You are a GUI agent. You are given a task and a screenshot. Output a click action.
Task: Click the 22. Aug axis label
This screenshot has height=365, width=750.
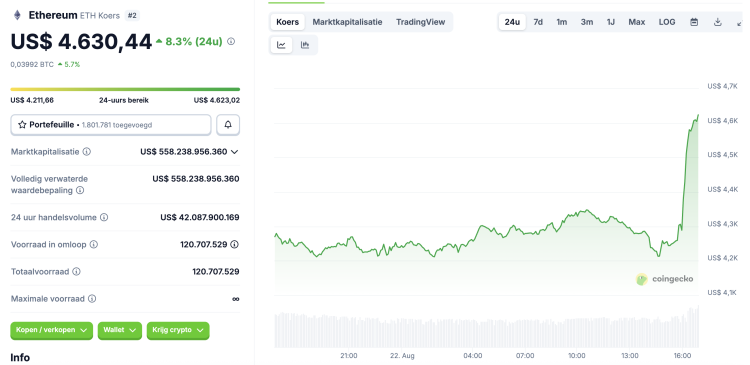point(402,356)
